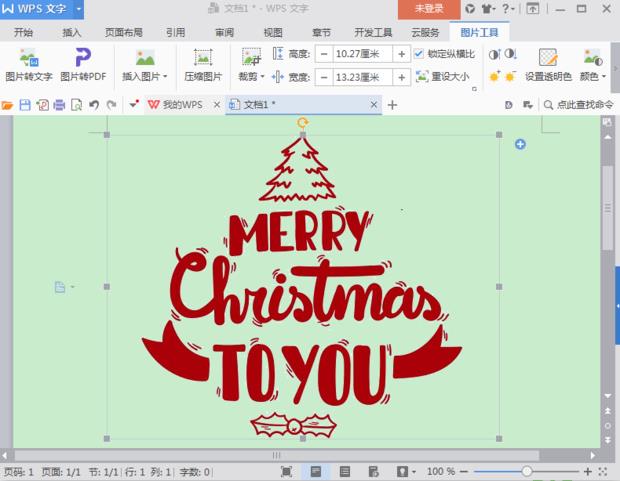Image resolution: width=620 pixels, height=481 pixels.
Task: Open the 裁剪 dropdown arrow
Action: click(262, 76)
